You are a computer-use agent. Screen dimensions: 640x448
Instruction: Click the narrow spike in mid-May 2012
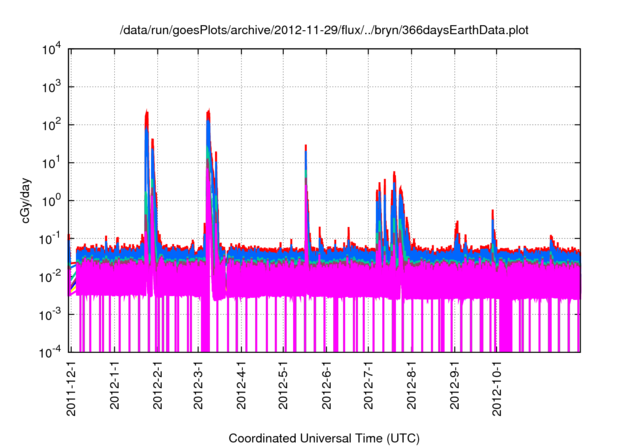306,147
